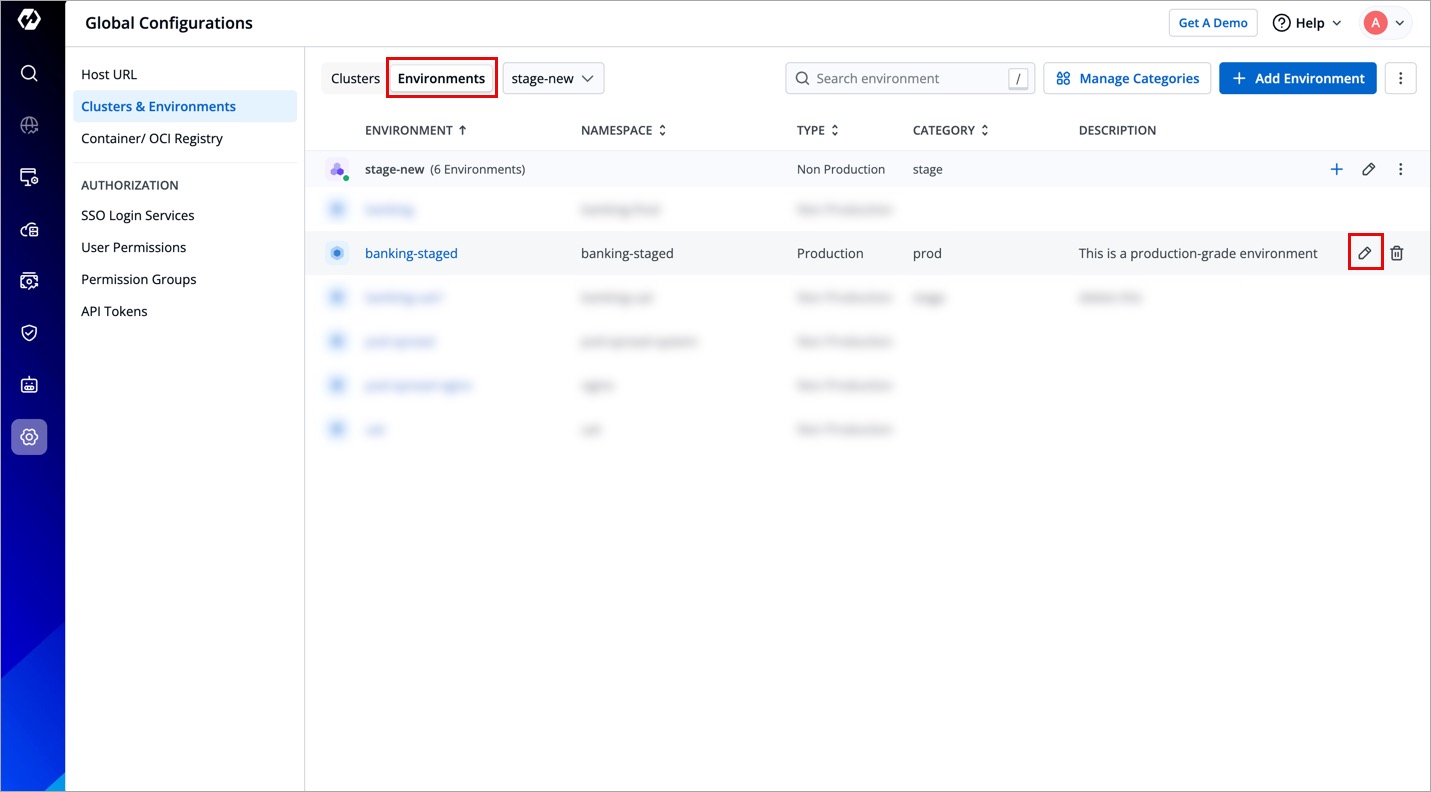
Task: Click the plus icon in stage-new row
Action: pos(1336,169)
